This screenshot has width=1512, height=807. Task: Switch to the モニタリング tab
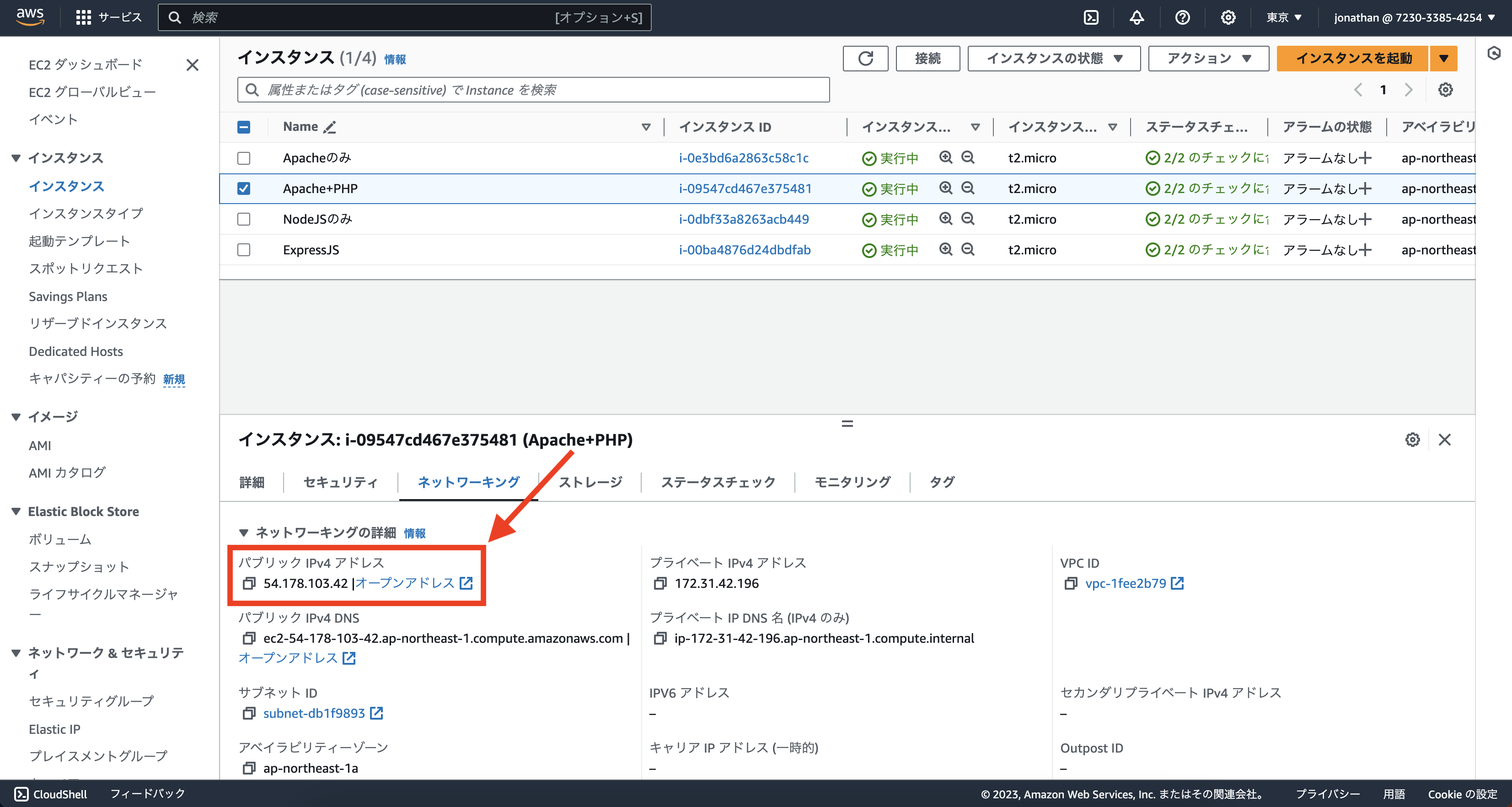[852, 482]
